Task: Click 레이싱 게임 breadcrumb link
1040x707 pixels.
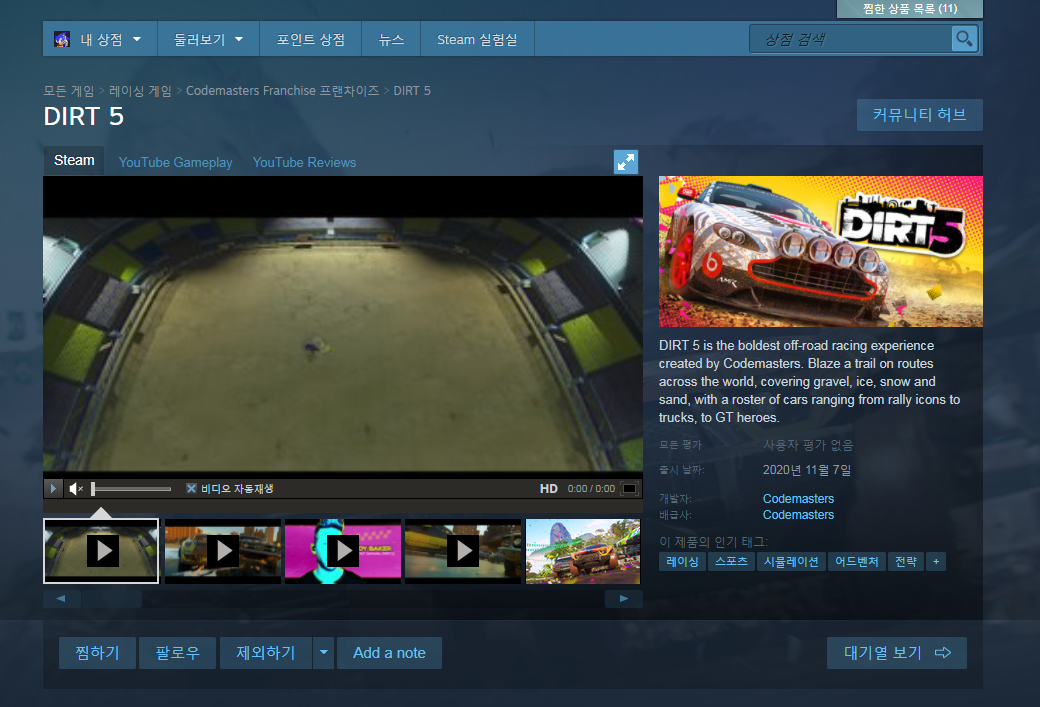Action: coord(140,90)
